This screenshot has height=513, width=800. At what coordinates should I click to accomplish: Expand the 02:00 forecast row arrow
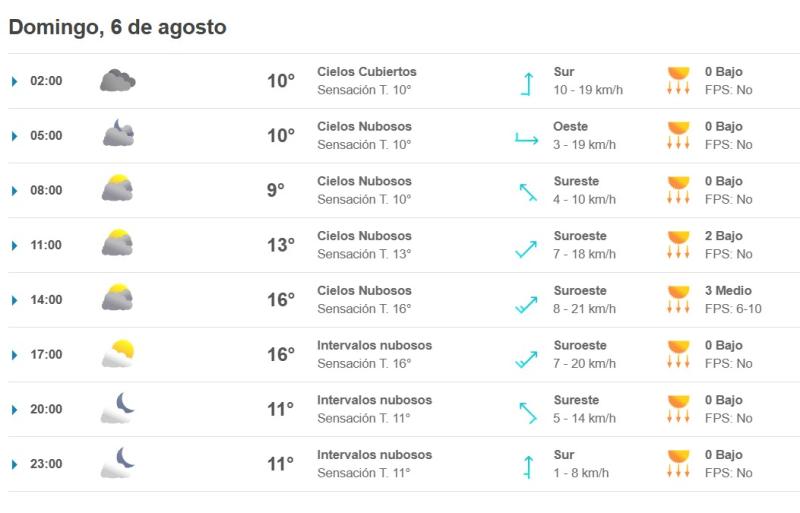[14, 81]
